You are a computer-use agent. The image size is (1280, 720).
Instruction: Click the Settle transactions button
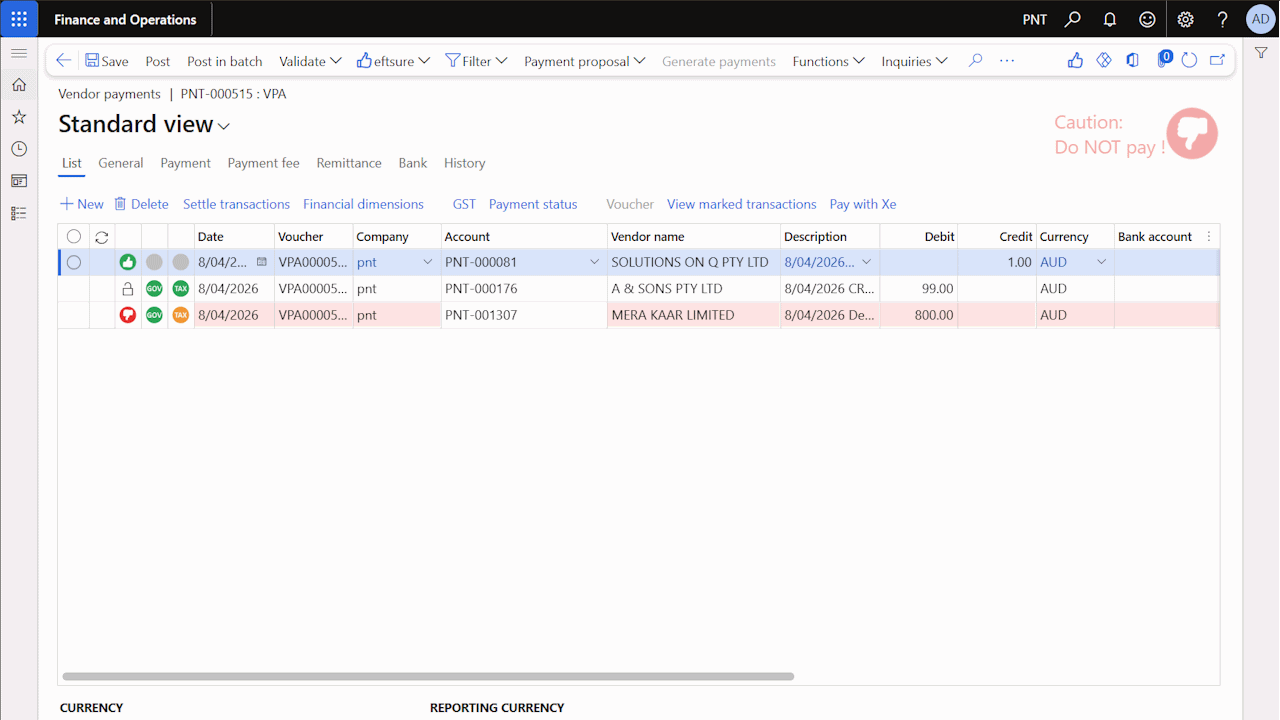point(236,204)
